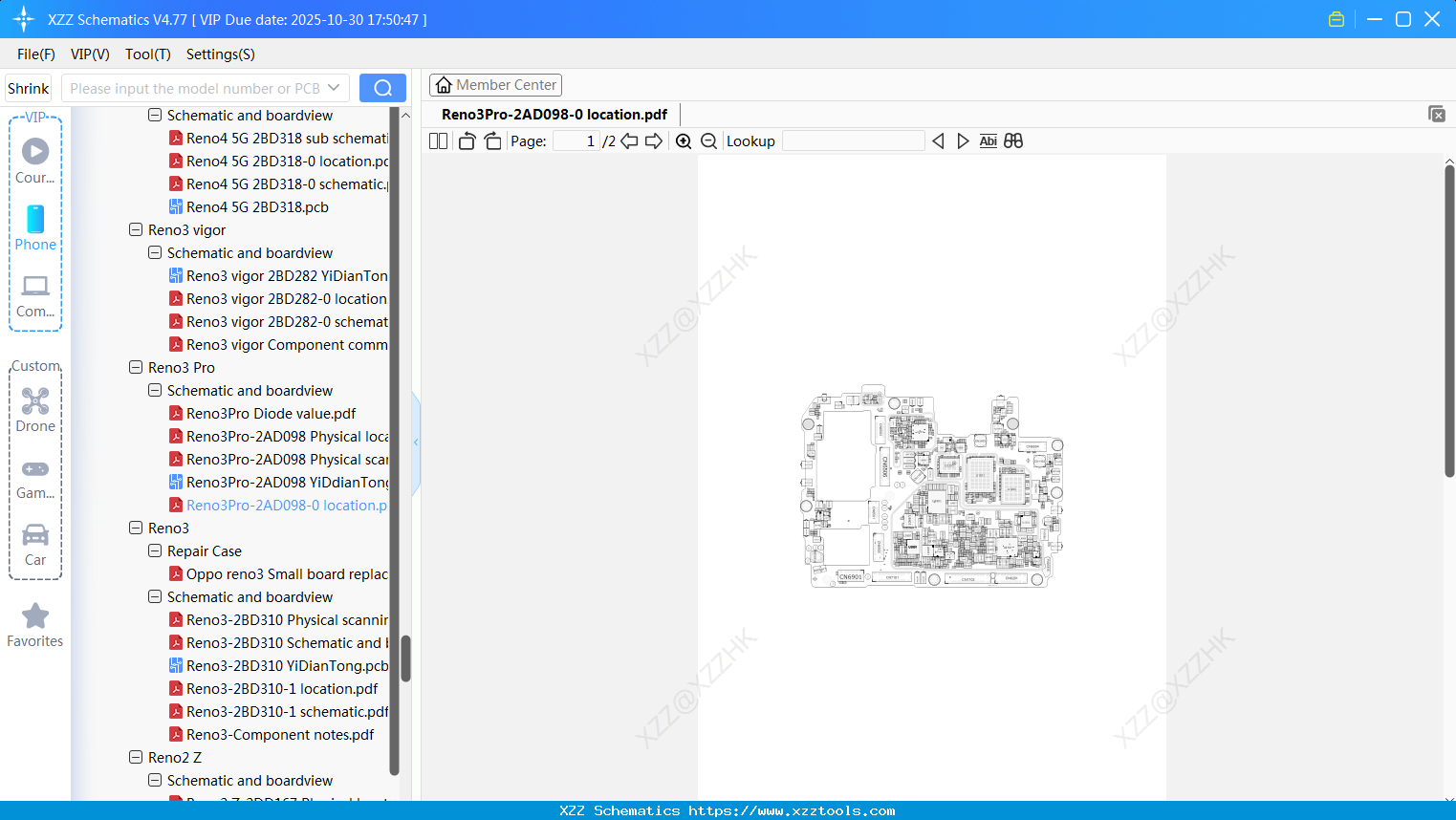Zoom in on the PDF
This screenshot has width=1456, height=820.
[x=684, y=140]
